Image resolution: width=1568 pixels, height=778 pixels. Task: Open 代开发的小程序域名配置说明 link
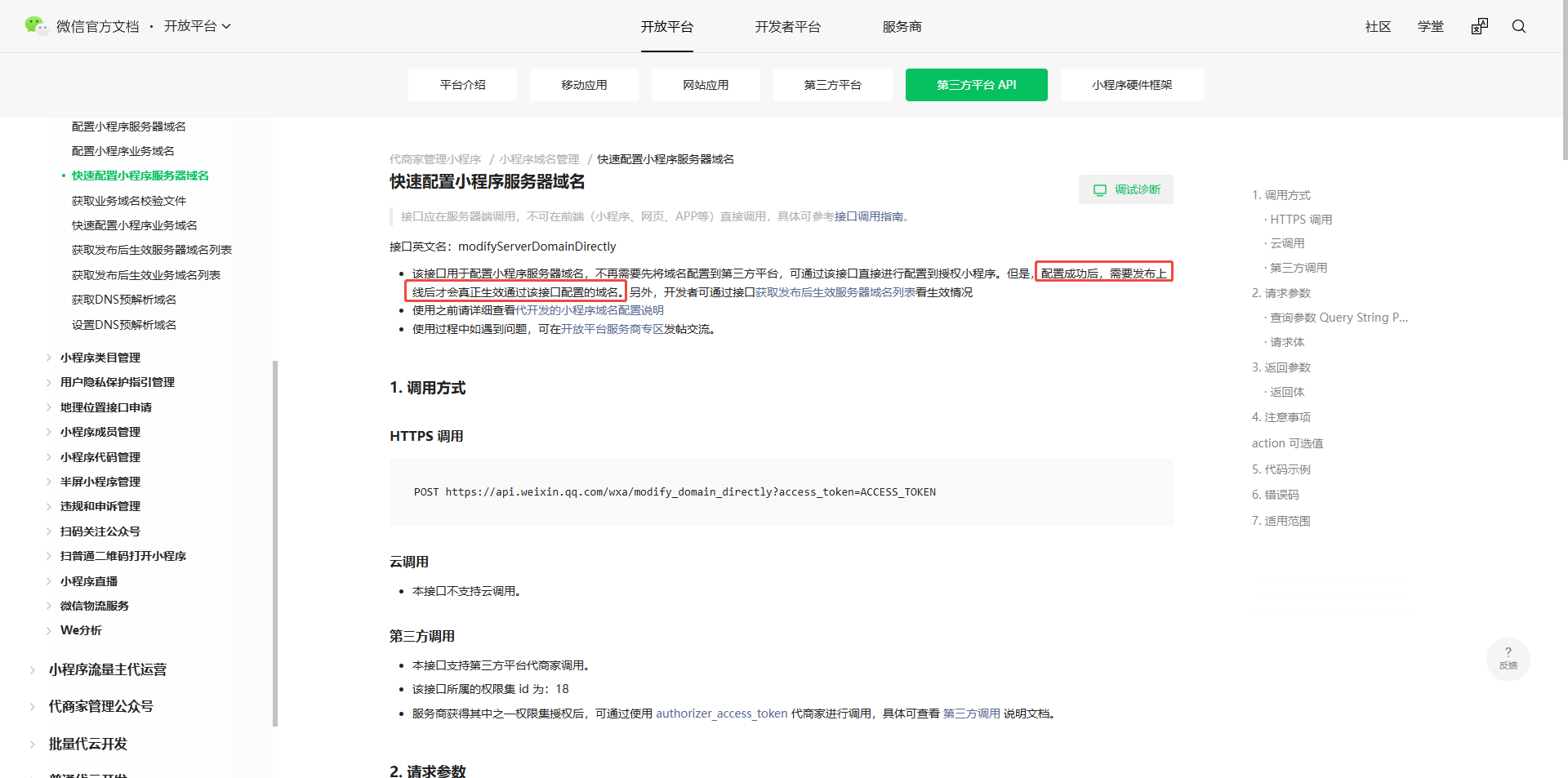coord(590,310)
